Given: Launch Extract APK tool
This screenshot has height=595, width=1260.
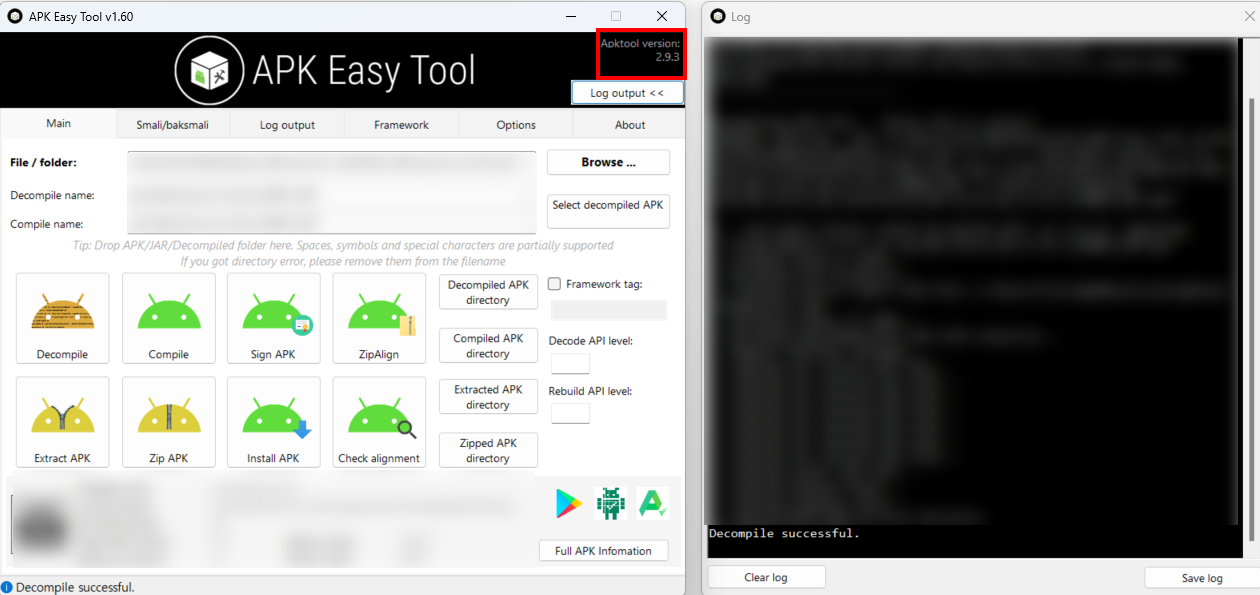Looking at the screenshot, I should tap(63, 422).
